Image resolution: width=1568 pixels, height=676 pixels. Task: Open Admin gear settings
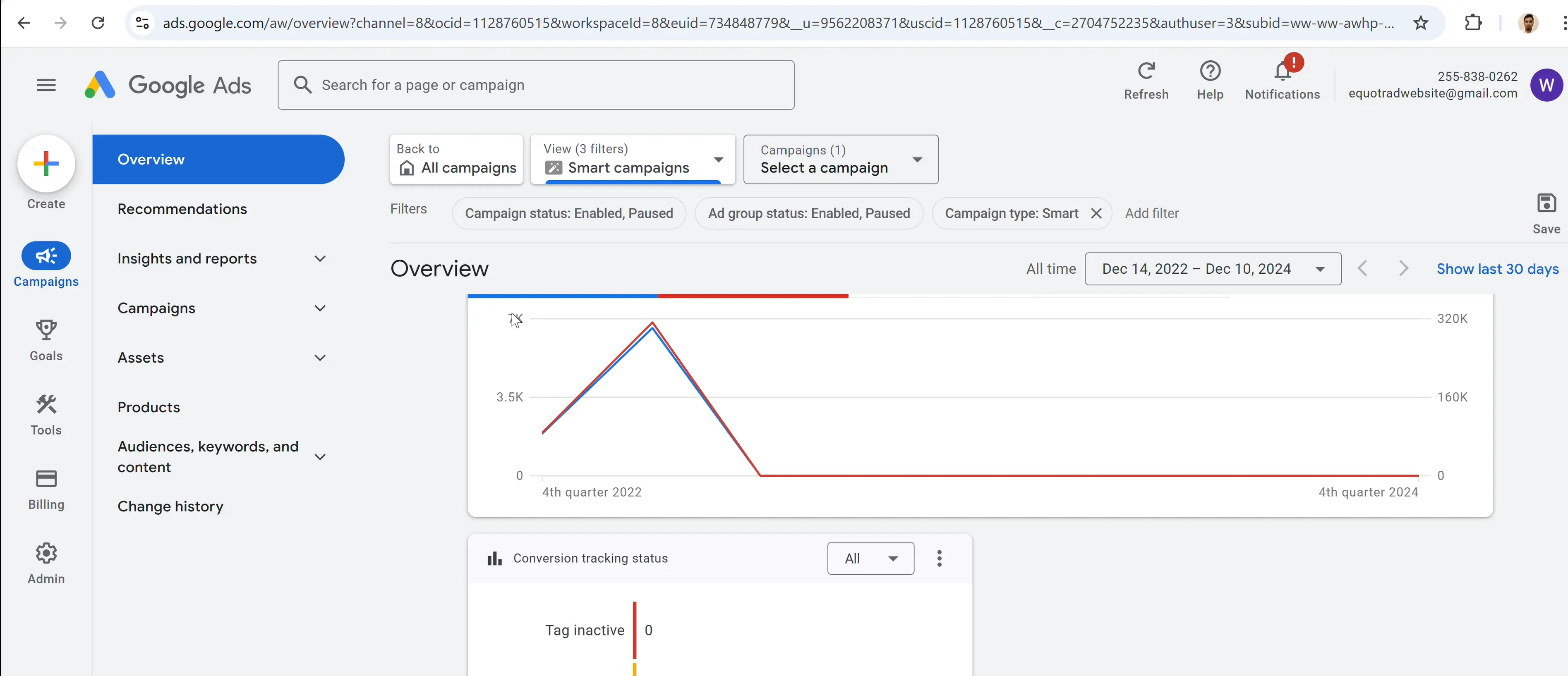click(x=46, y=553)
